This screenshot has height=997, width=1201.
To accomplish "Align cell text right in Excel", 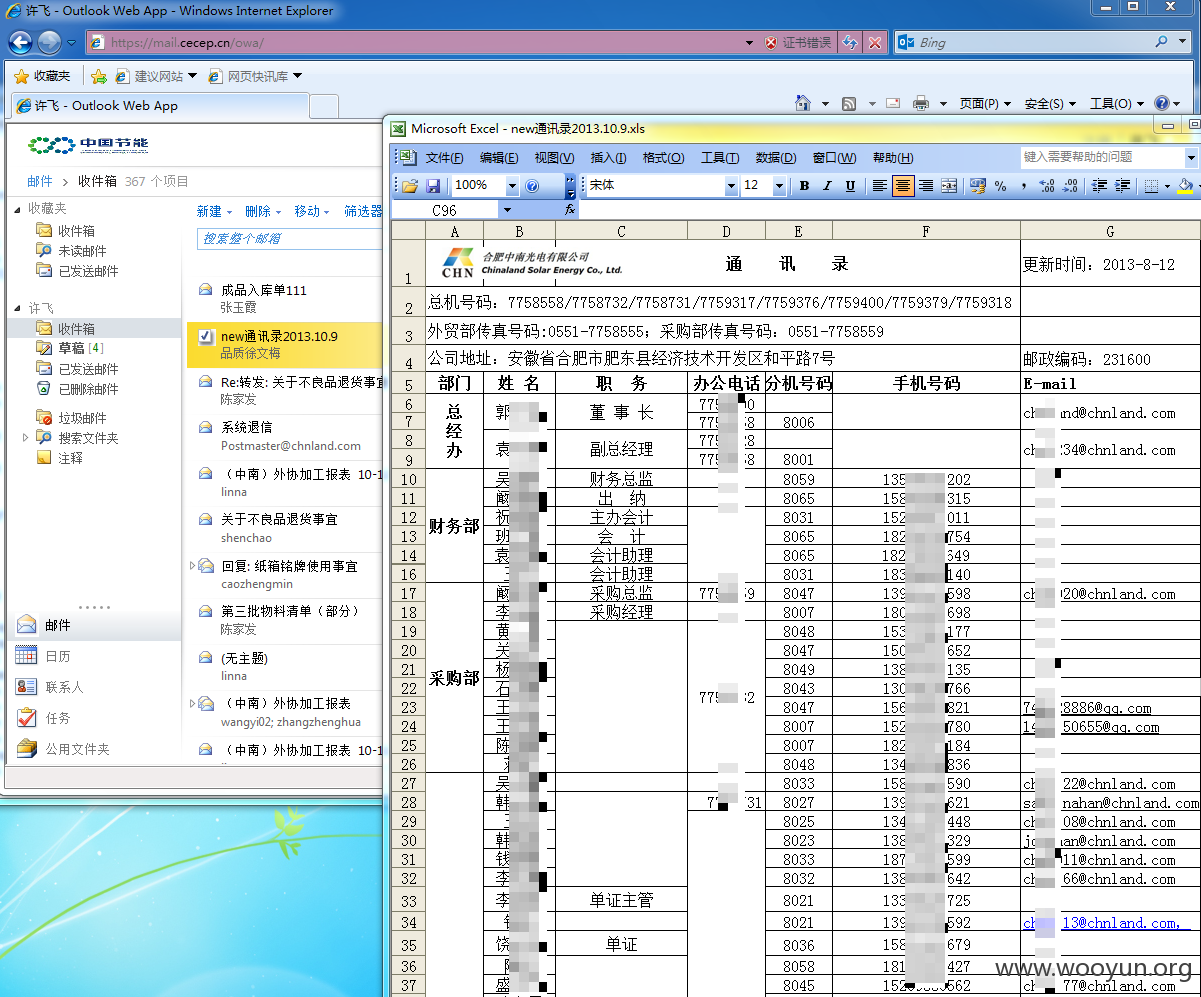I will coord(926,186).
